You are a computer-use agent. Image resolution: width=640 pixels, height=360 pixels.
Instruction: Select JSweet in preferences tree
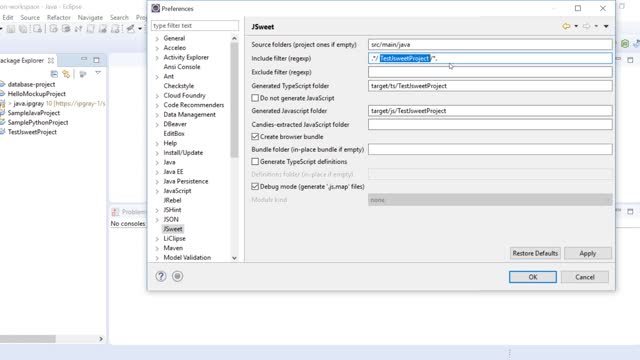pyautogui.click(x=173, y=229)
